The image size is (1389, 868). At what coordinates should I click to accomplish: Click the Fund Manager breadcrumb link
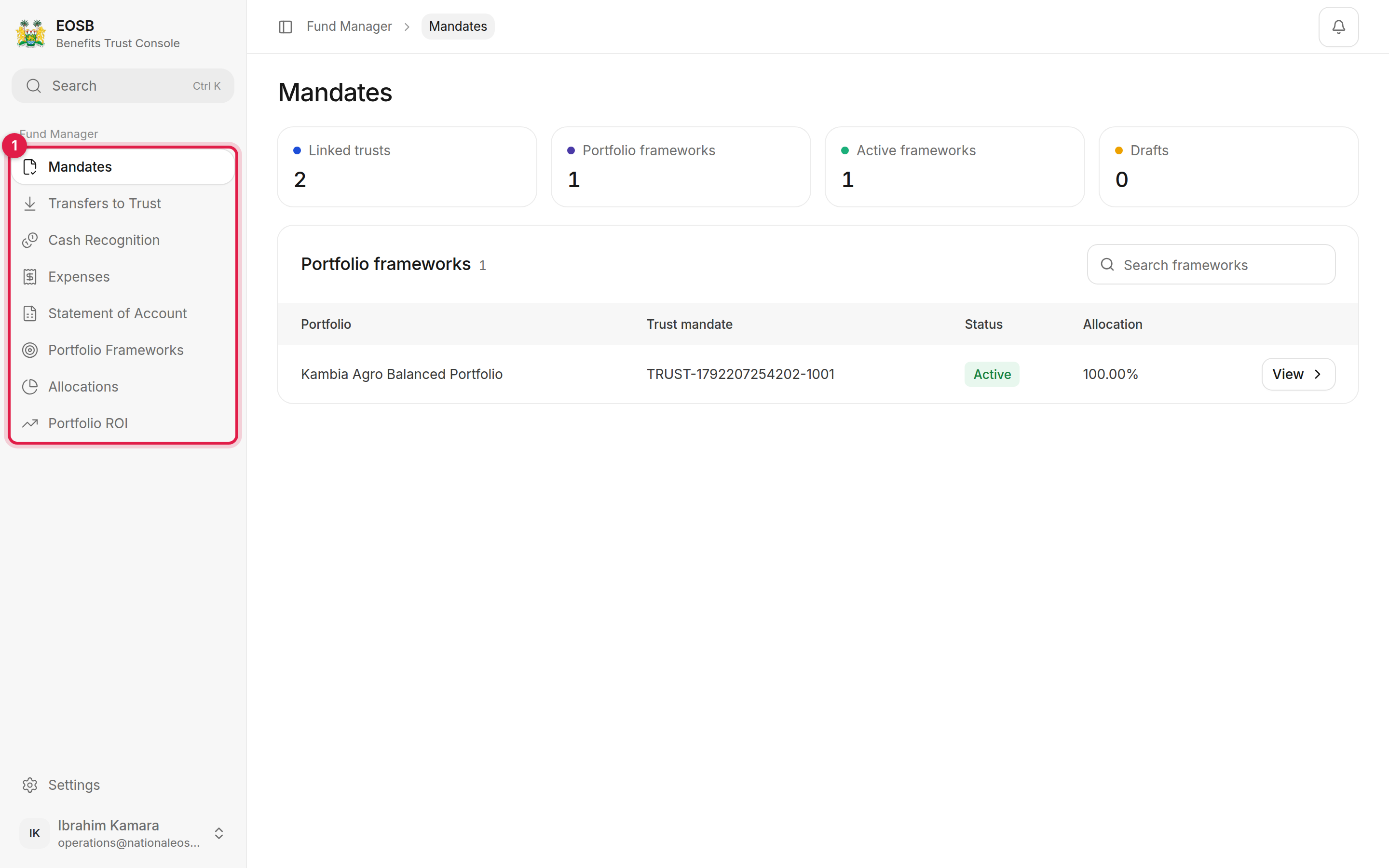click(349, 27)
